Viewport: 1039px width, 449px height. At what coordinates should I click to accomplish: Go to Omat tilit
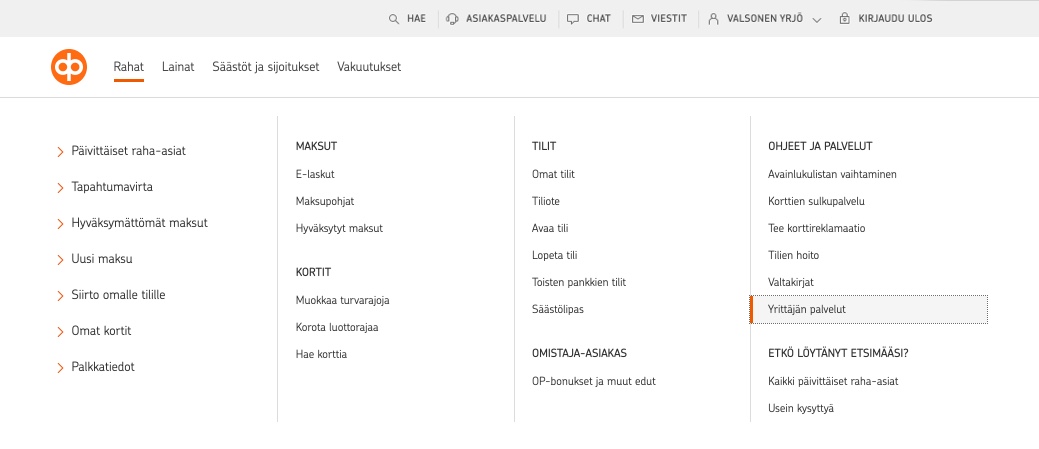(553, 174)
